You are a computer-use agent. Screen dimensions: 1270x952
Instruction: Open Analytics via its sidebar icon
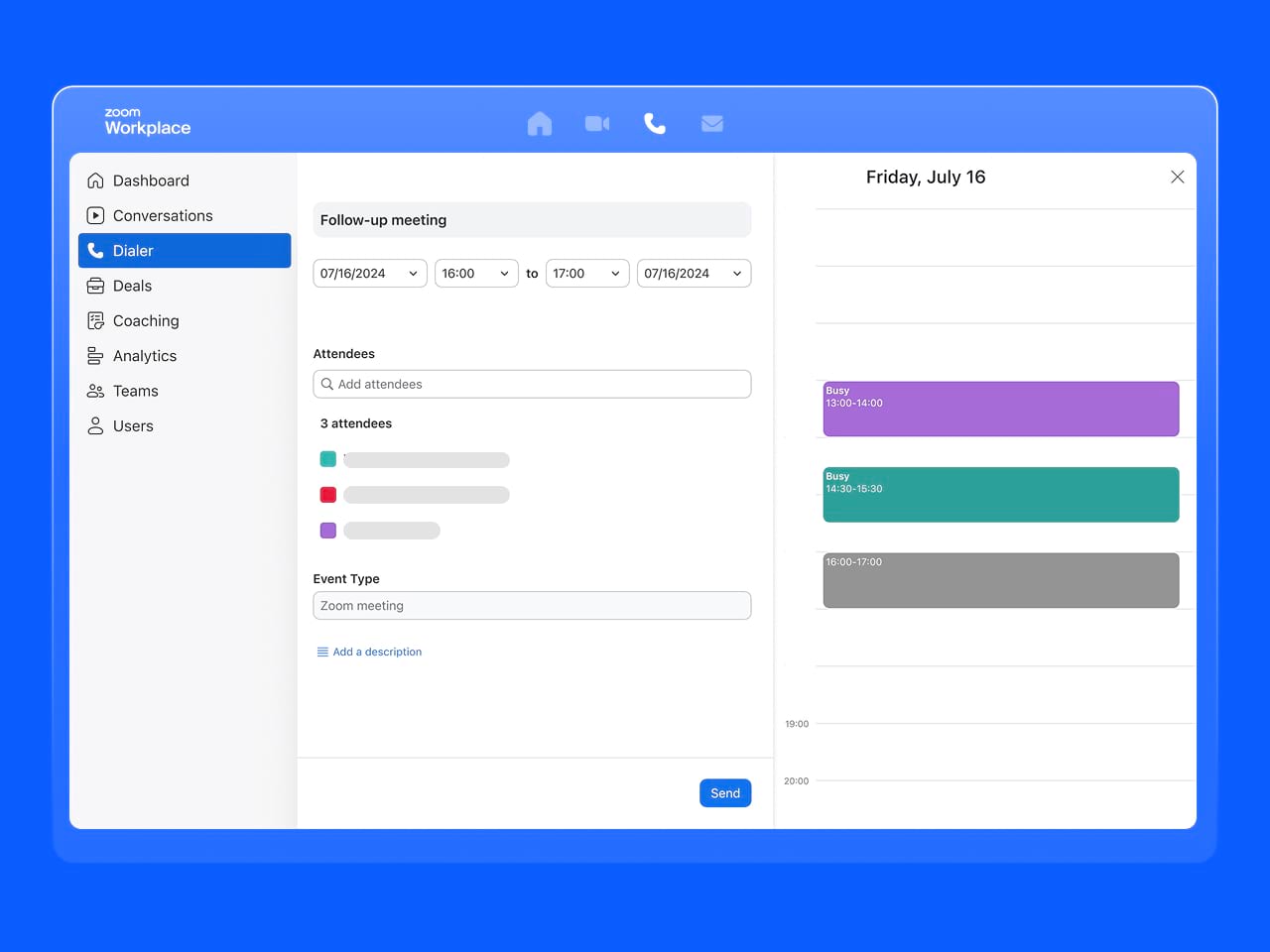(x=95, y=355)
